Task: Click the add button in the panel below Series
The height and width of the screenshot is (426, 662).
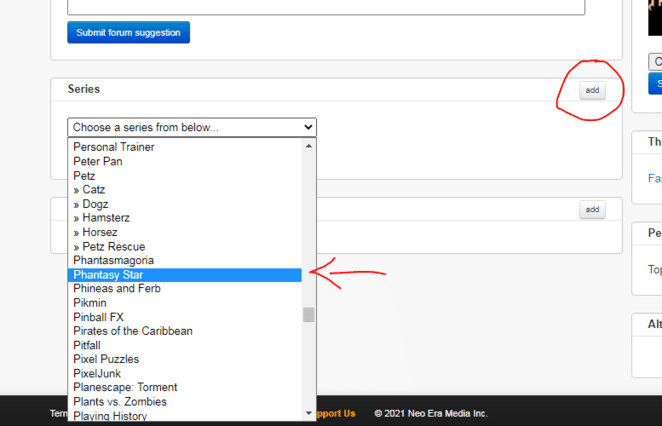Action: [x=592, y=209]
